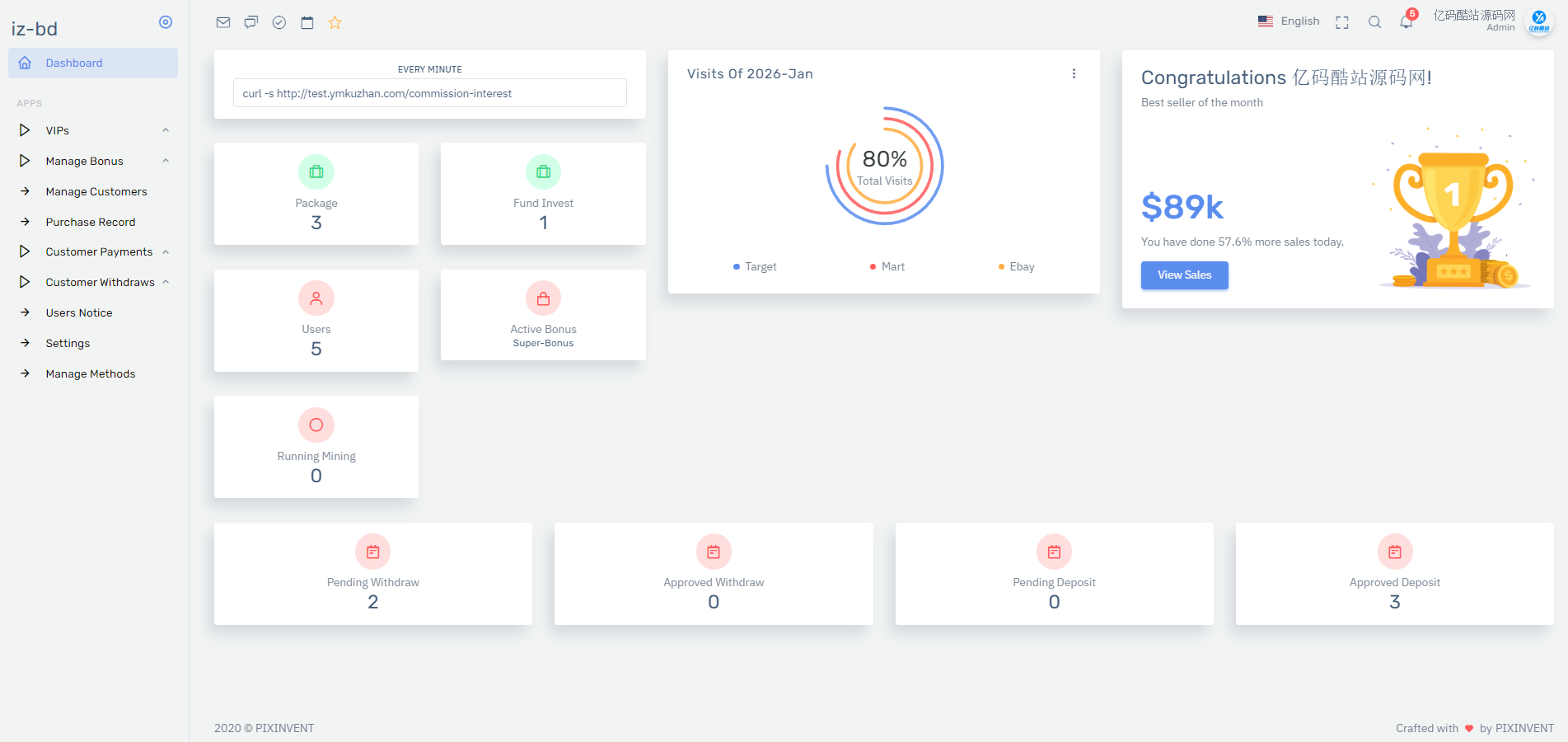The image size is (1568, 742).
Task: Follow the PIXINVENT footer link on the left
Action: click(x=284, y=728)
